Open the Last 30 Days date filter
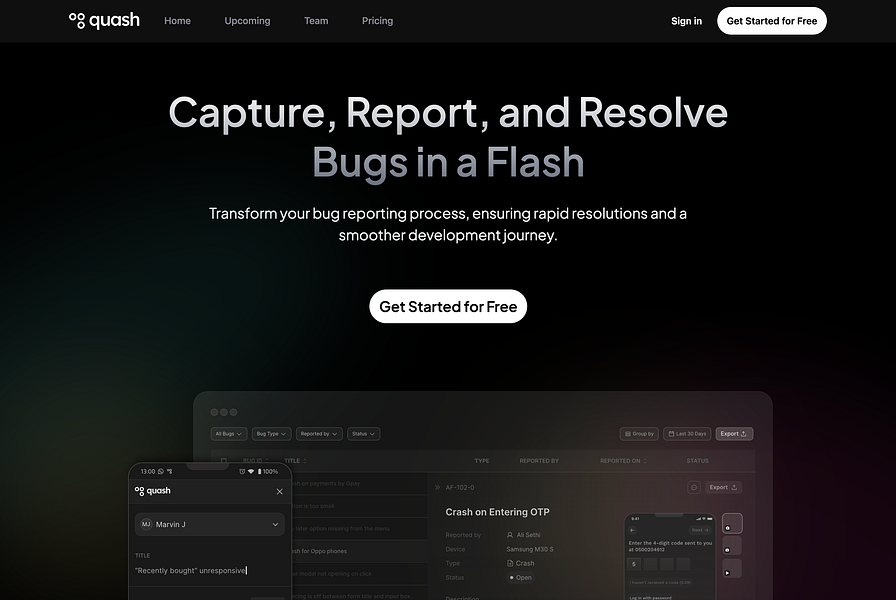The height and width of the screenshot is (600, 896). click(x=687, y=434)
